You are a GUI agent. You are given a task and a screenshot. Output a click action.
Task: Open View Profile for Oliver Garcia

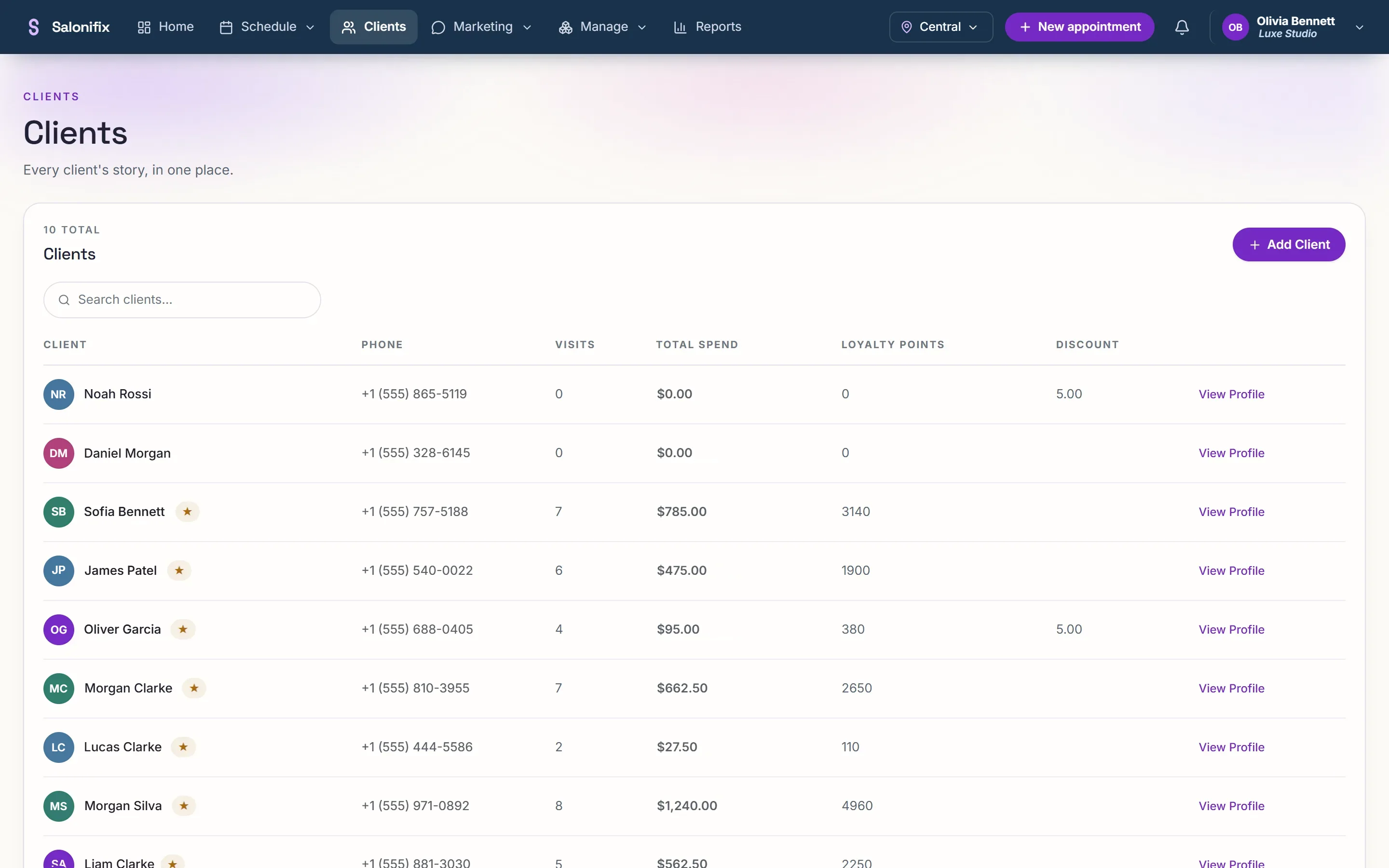click(x=1231, y=629)
